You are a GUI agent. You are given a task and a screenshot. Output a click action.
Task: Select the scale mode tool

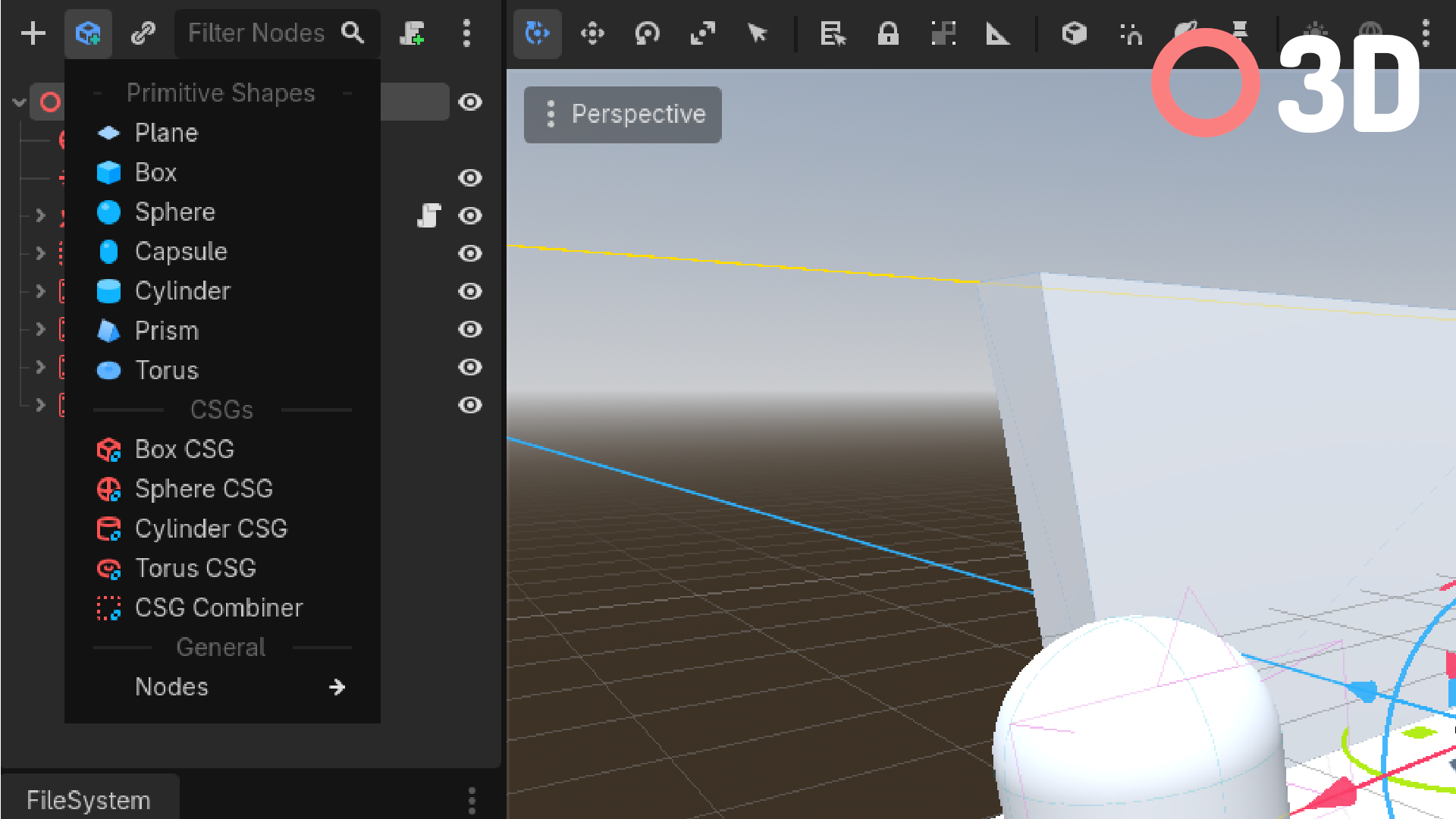click(x=702, y=33)
